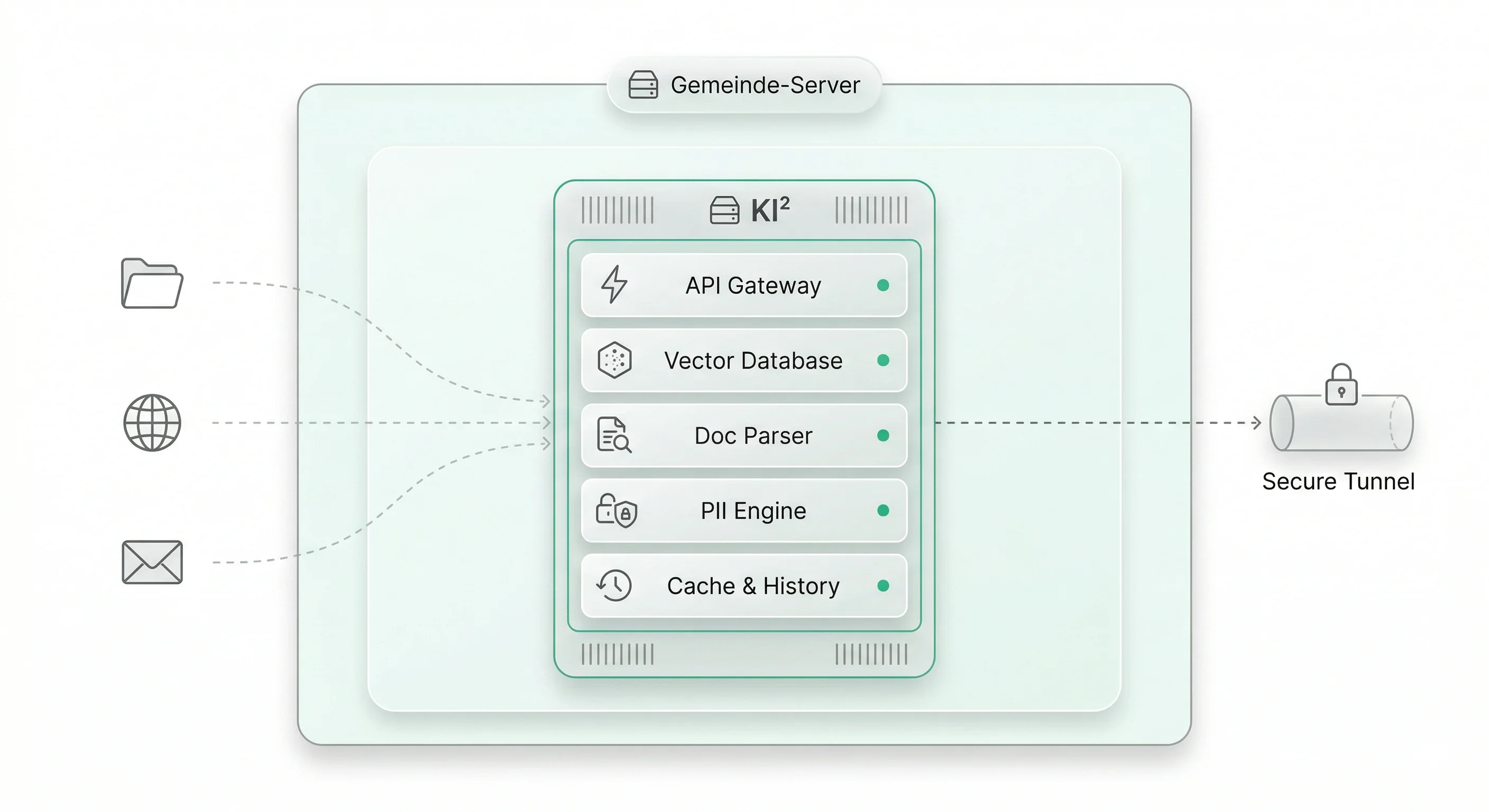Image resolution: width=1489 pixels, height=812 pixels.
Task: Click the KI² header title
Action: 770,210
